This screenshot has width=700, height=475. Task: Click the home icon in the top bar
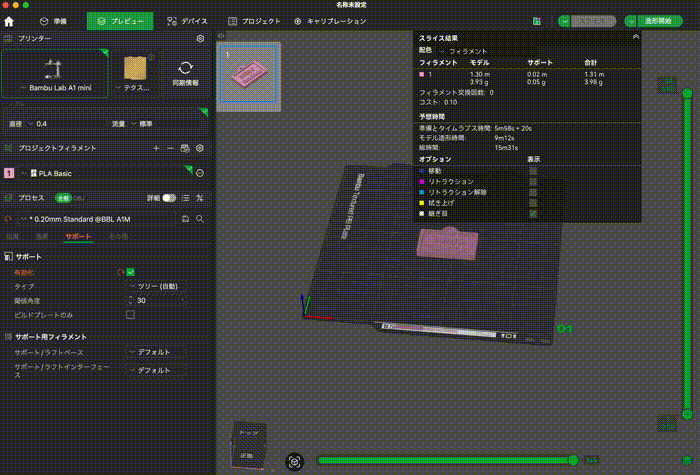click(x=10, y=20)
